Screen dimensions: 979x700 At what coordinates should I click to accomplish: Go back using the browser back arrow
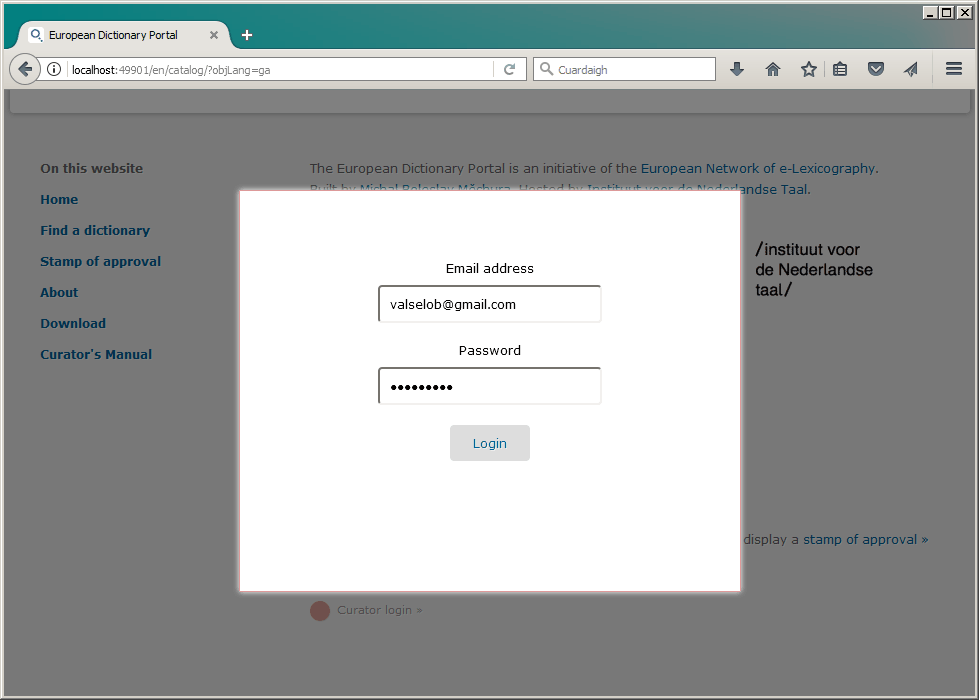[x=25, y=69]
